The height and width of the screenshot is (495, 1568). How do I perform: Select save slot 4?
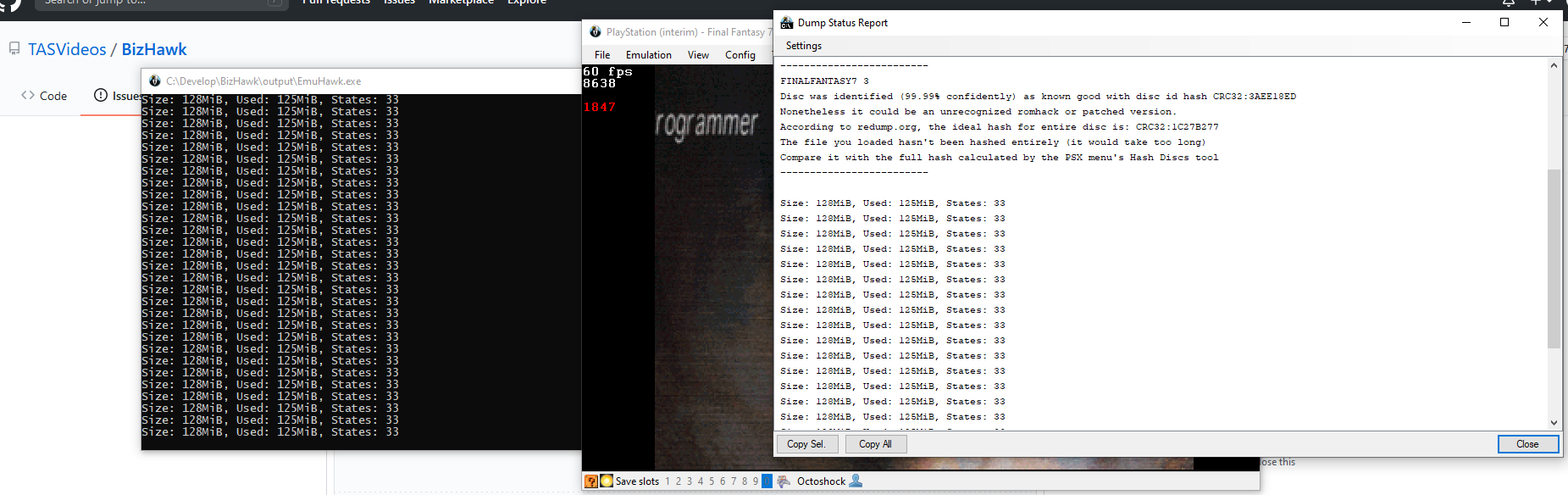pyautogui.click(x=701, y=481)
